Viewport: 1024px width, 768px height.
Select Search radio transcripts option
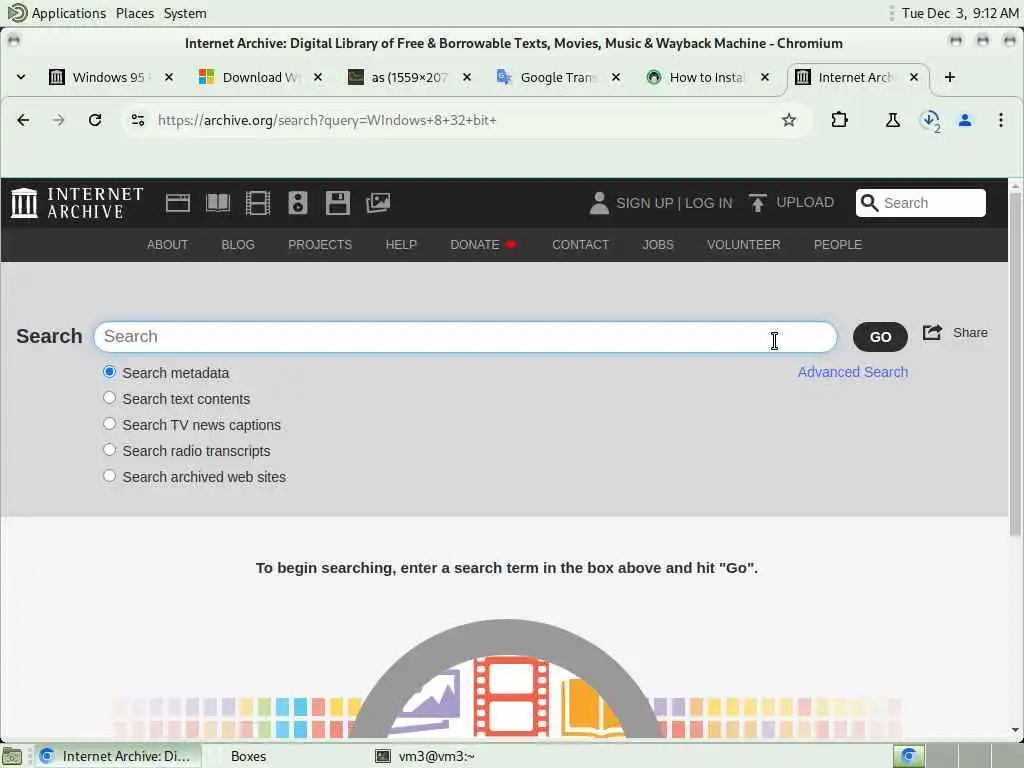tap(110, 450)
